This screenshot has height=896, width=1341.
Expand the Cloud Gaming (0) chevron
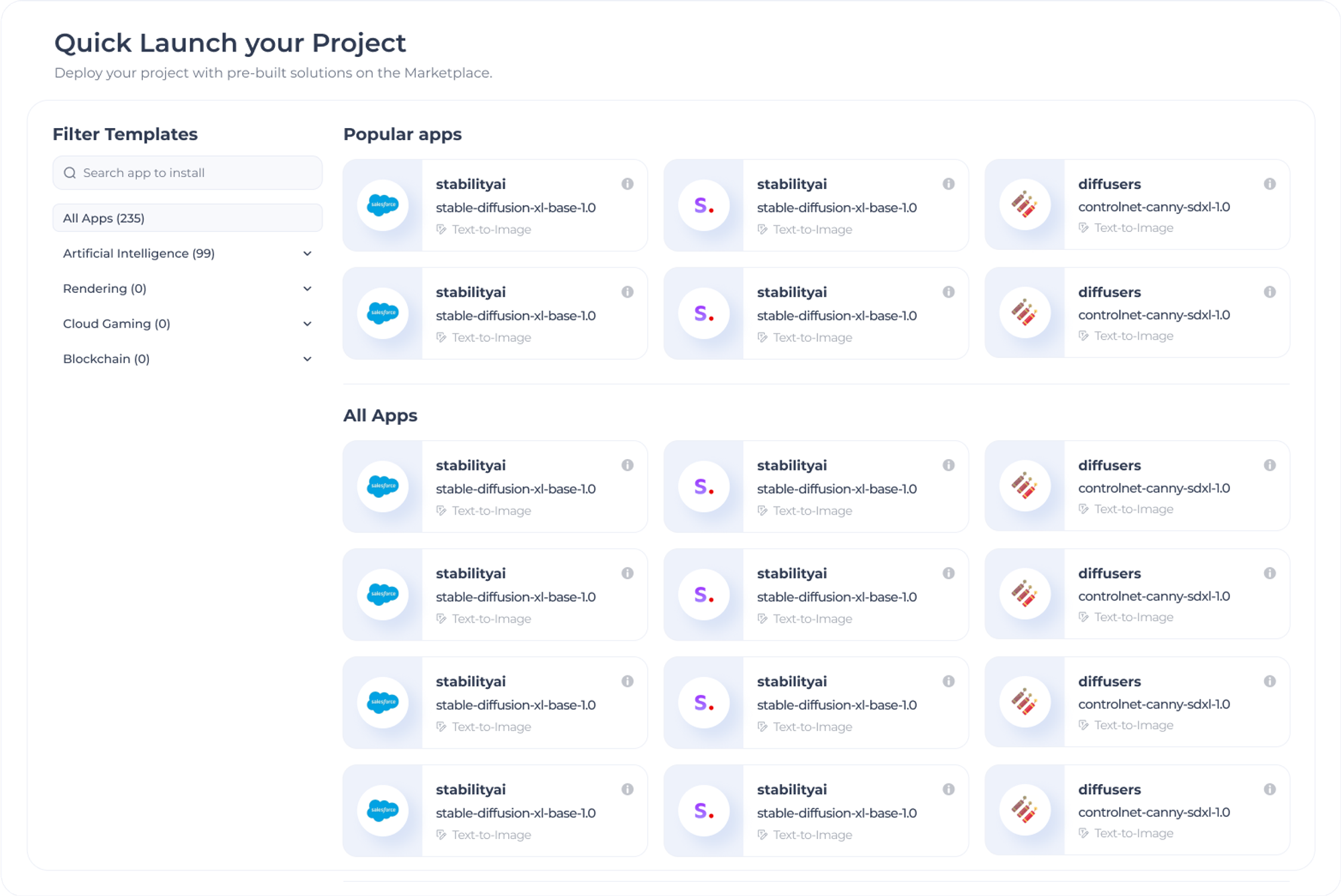pos(307,324)
